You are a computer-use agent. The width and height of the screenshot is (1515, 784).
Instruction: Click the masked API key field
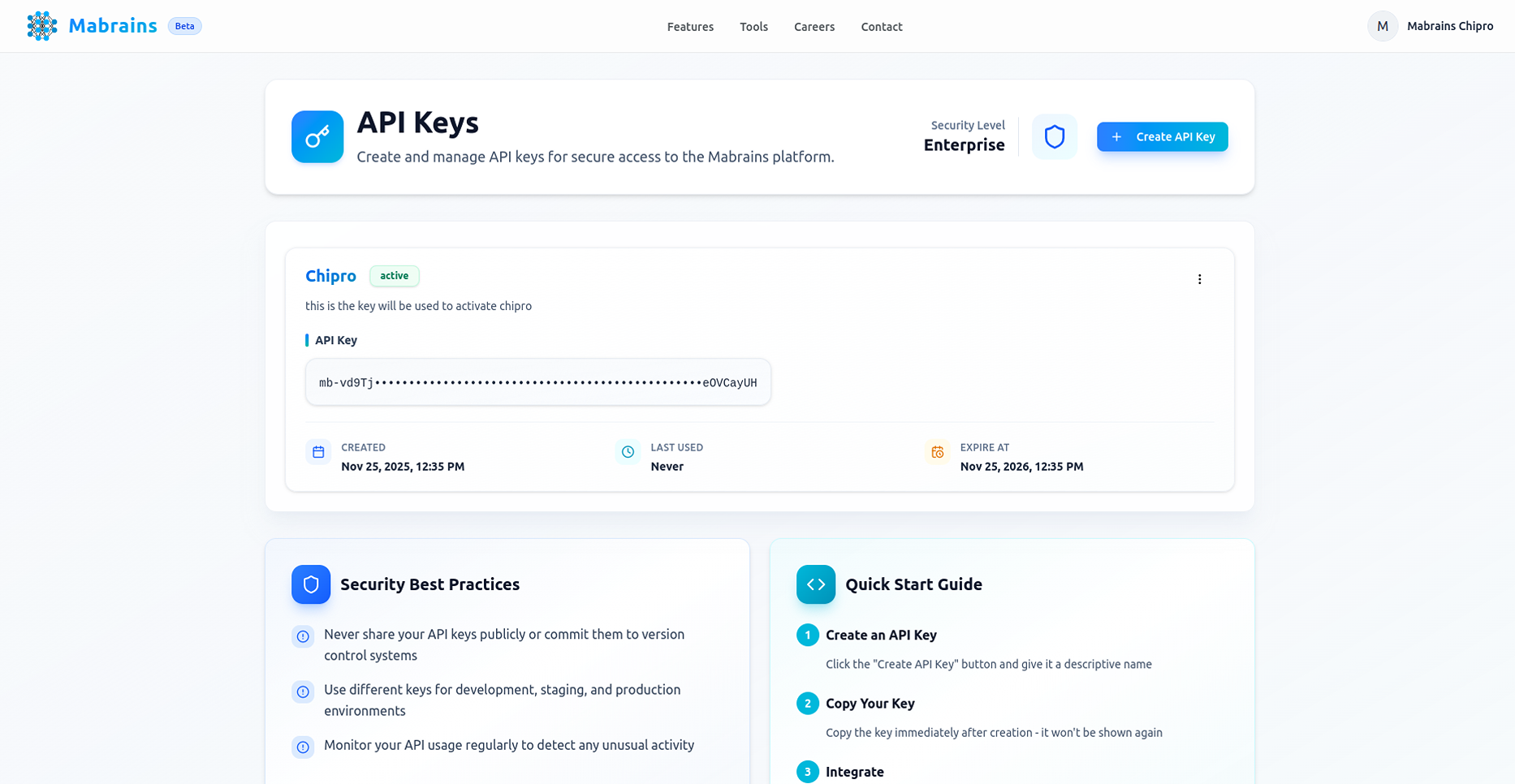click(x=537, y=381)
